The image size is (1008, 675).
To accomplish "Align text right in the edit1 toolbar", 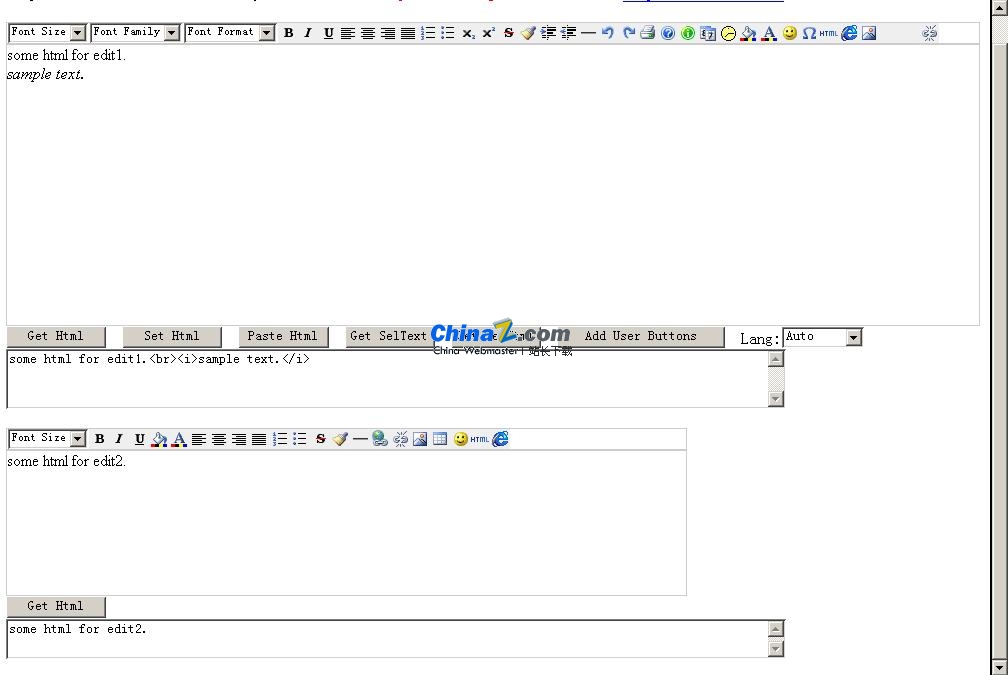I will click(388, 33).
